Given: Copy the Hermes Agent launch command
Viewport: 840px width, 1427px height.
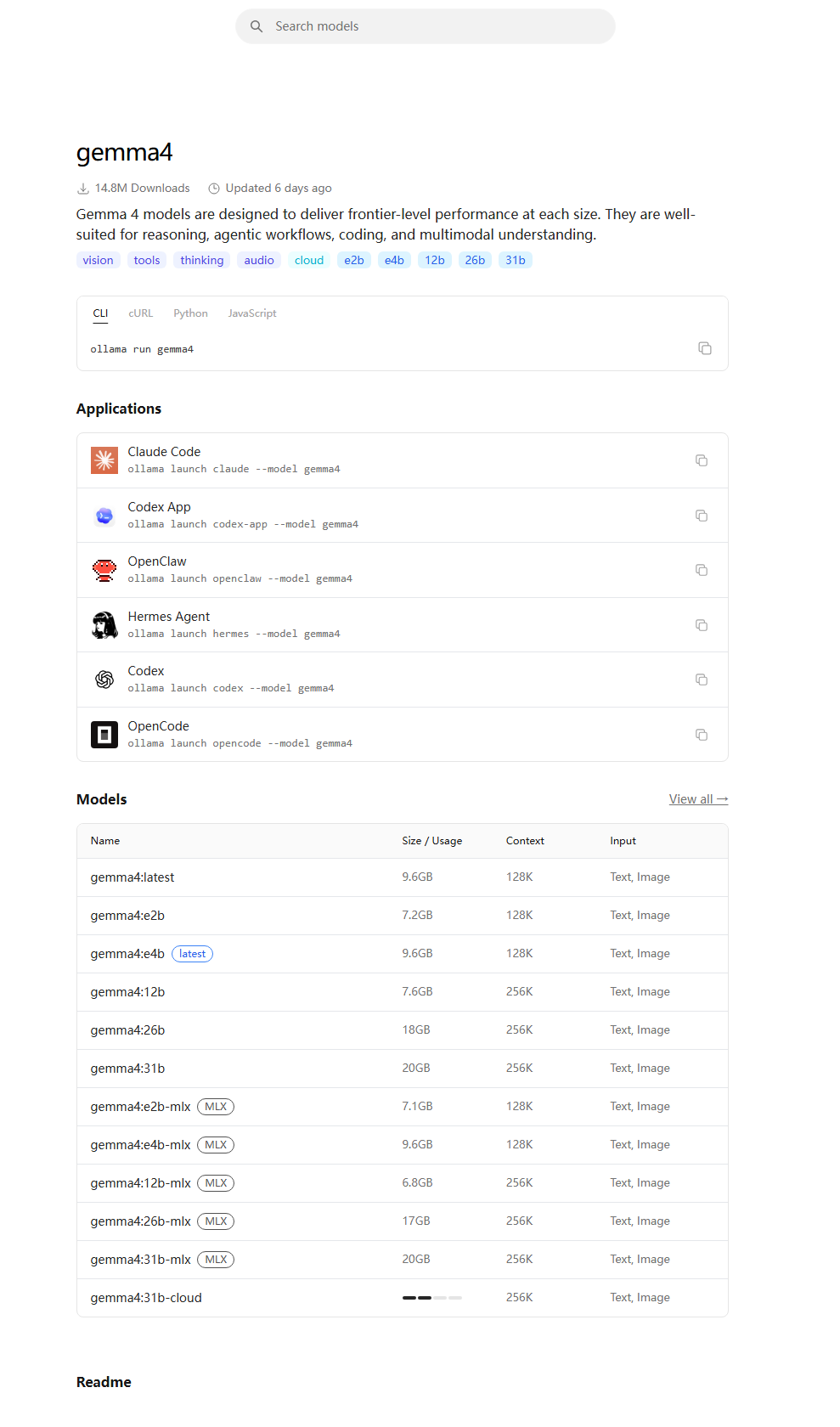Looking at the screenshot, I should pyautogui.click(x=702, y=625).
